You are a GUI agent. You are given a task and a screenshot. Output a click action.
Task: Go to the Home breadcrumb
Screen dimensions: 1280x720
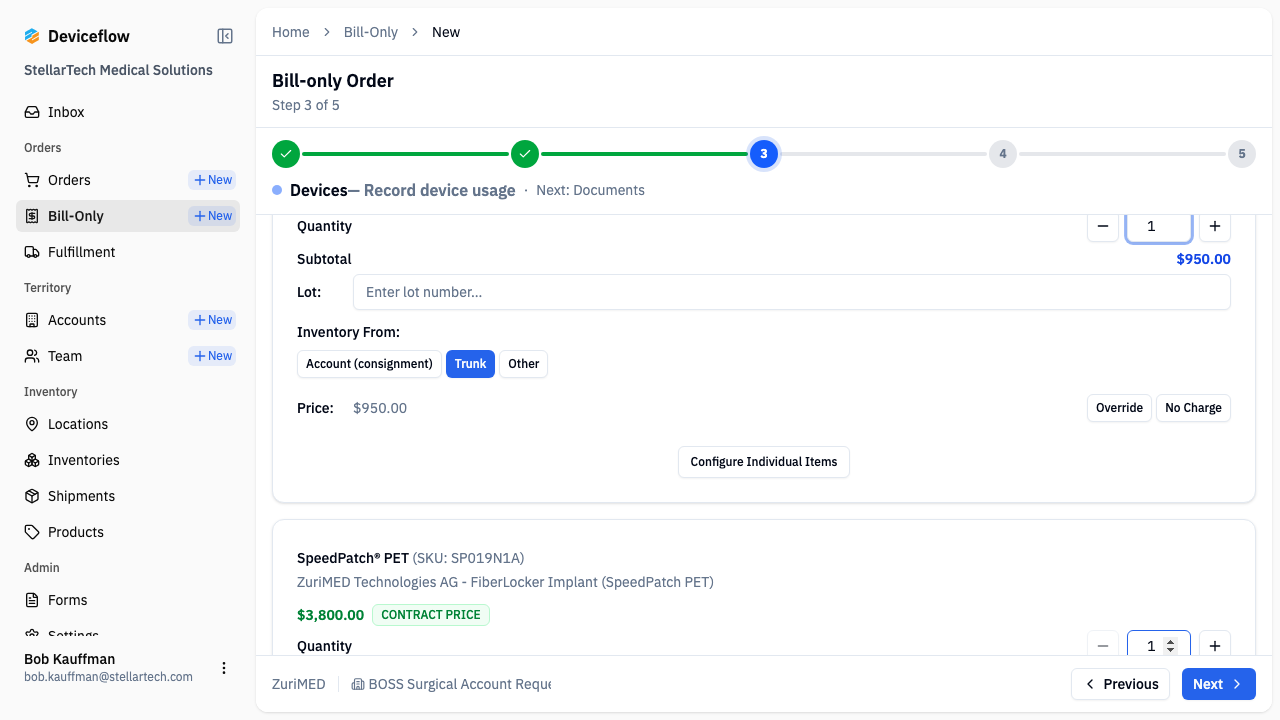(x=291, y=32)
